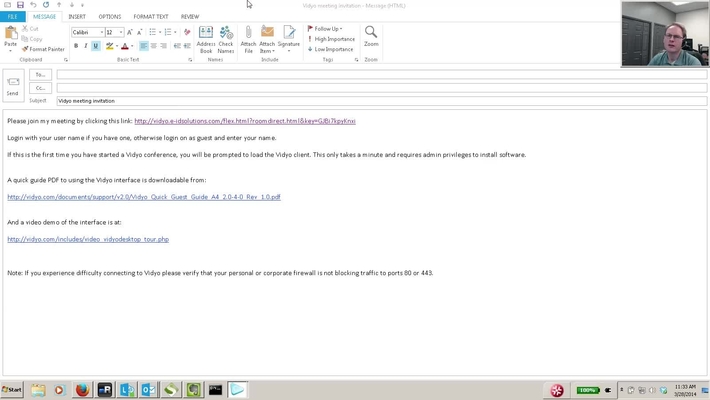Center align the text
710x400 pixels.
coord(154,46)
